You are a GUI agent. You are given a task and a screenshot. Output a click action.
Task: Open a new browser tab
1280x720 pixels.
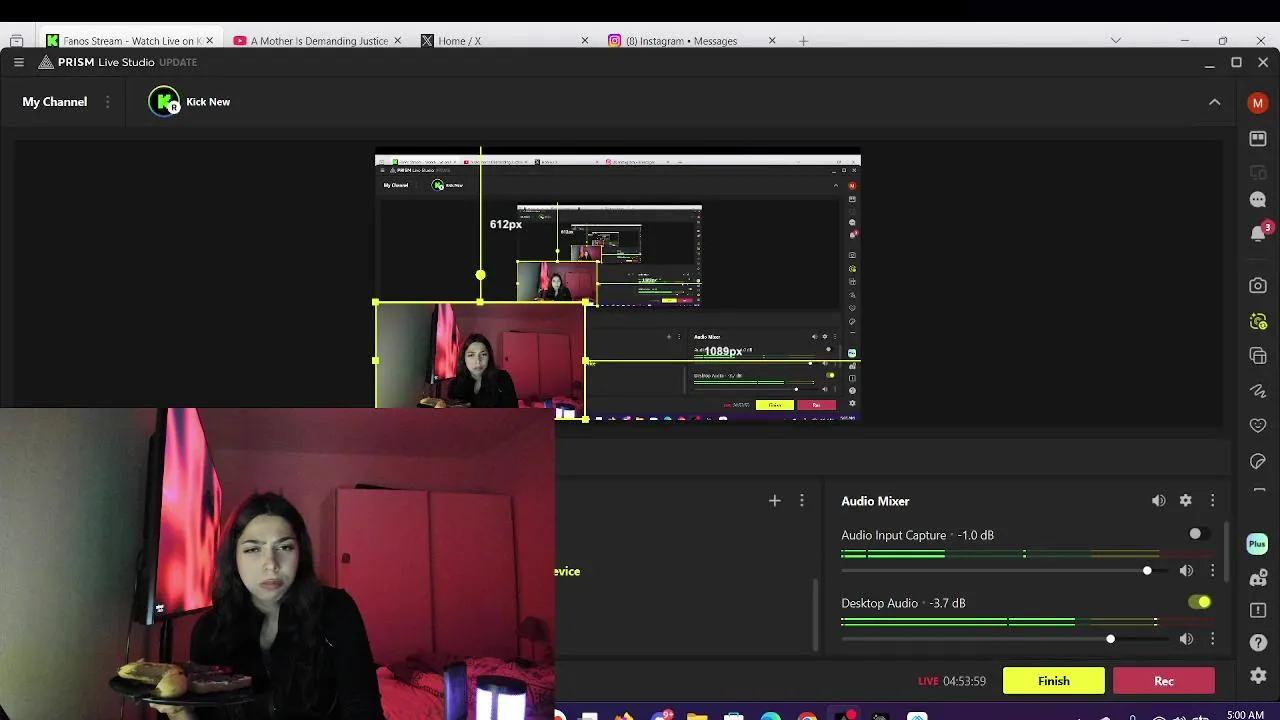click(803, 41)
